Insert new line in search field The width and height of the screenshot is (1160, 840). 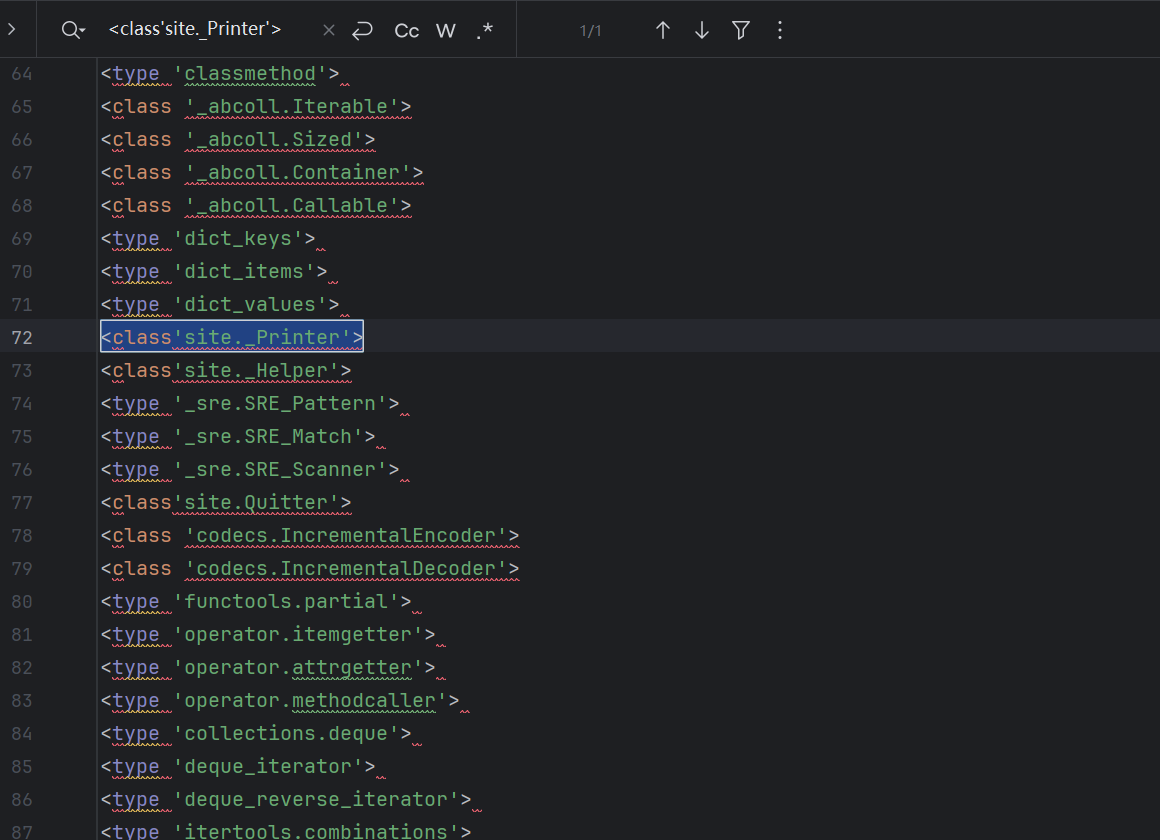tap(362, 30)
